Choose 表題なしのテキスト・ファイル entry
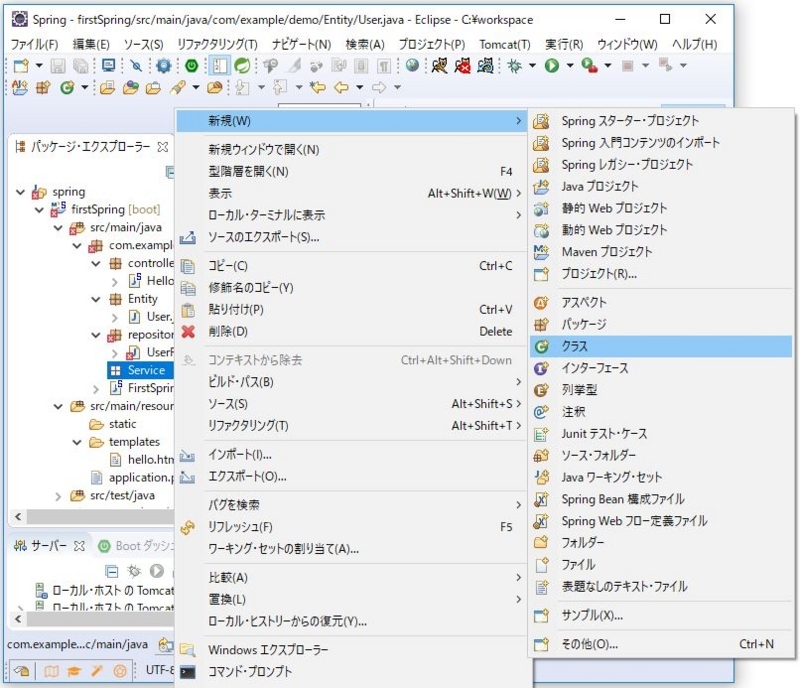 click(x=660, y=587)
